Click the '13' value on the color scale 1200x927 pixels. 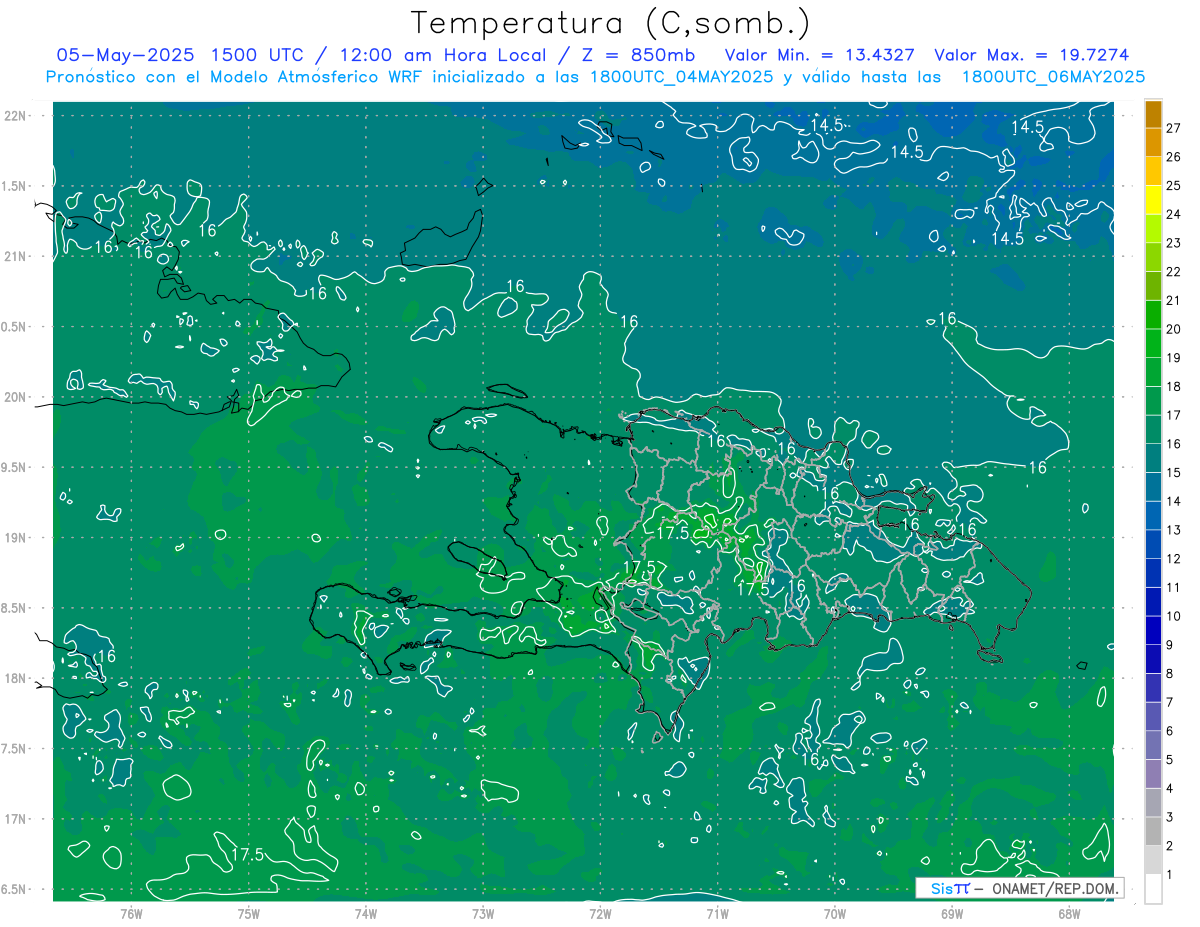(1175, 530)
